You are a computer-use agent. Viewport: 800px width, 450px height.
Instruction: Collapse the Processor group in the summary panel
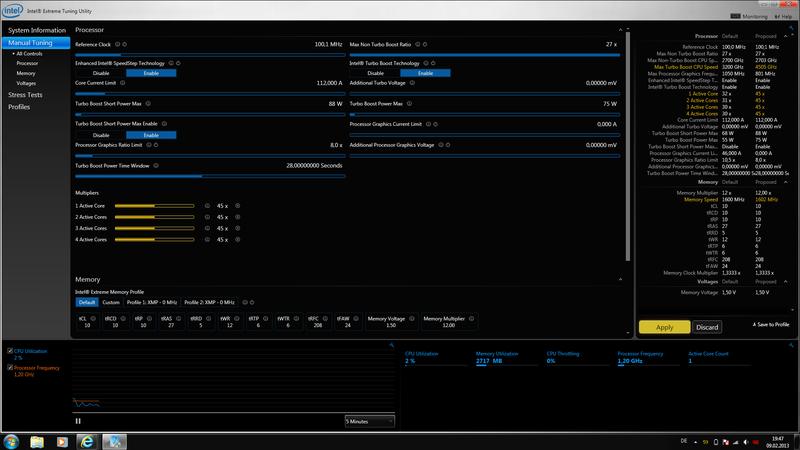point(786,36)
